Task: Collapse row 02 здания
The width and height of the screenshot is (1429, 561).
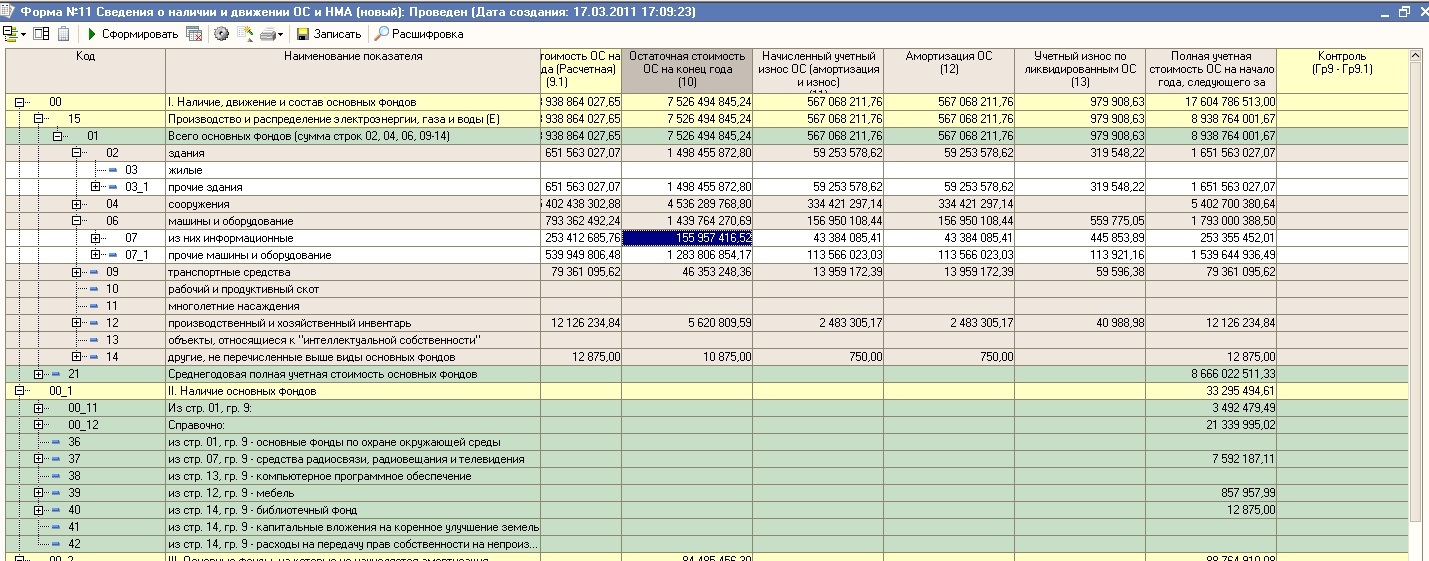Action: [76, 153]
